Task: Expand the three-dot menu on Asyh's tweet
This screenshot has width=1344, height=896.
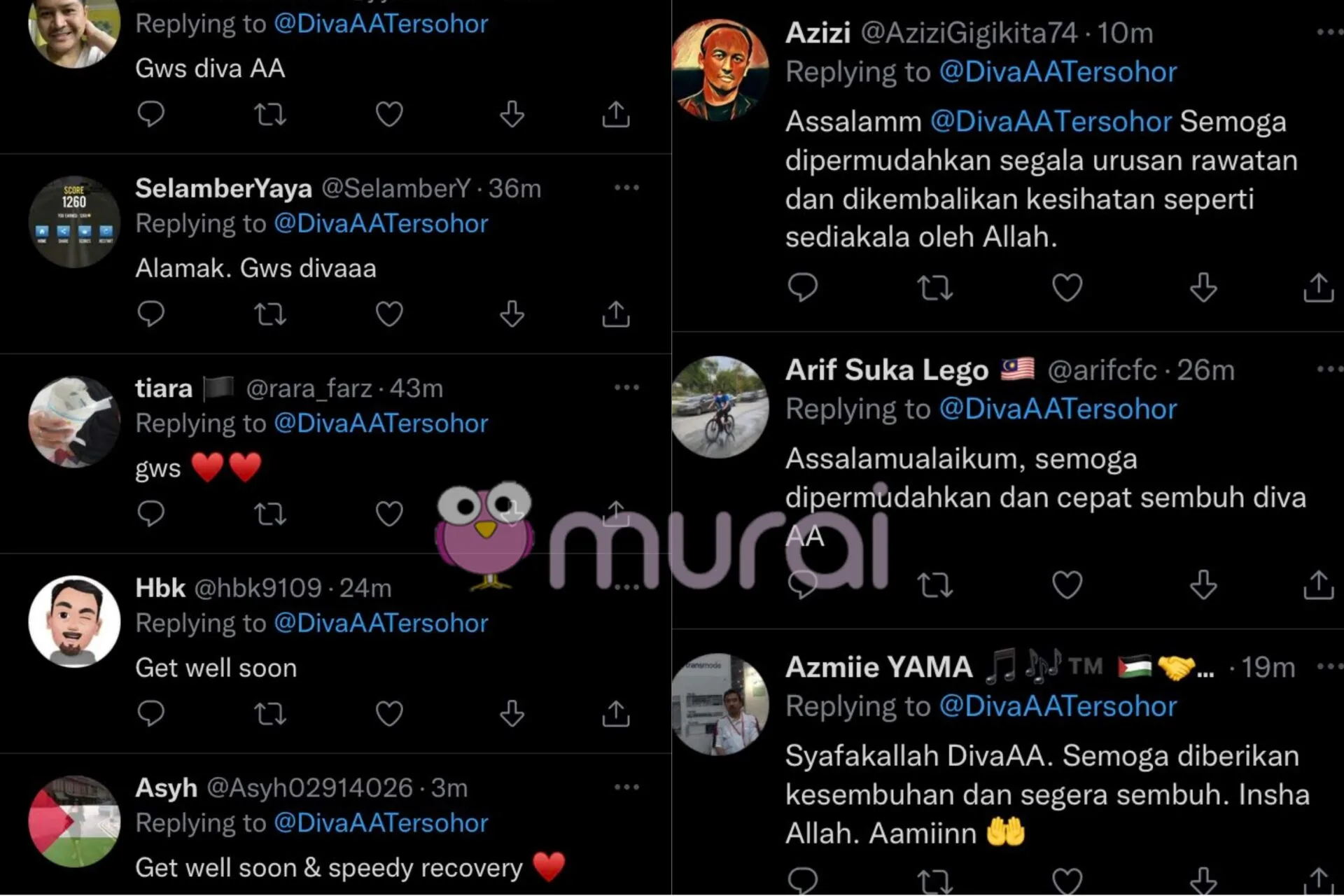Action: 626,787
